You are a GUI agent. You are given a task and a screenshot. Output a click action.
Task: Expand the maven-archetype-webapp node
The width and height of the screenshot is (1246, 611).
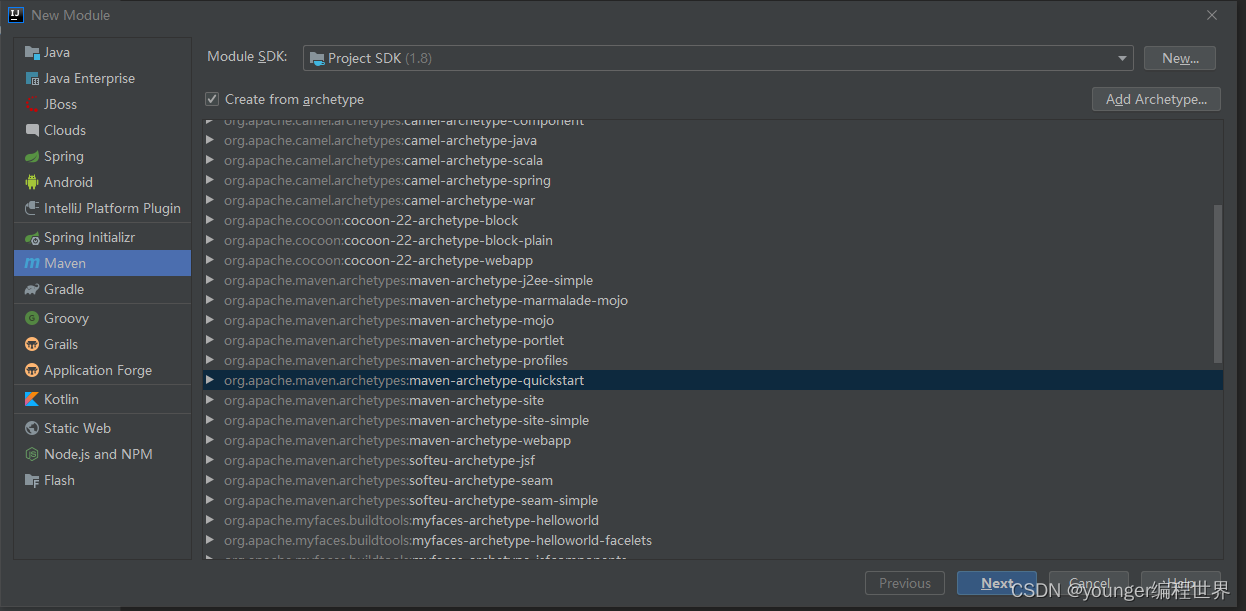click(210, 440)
